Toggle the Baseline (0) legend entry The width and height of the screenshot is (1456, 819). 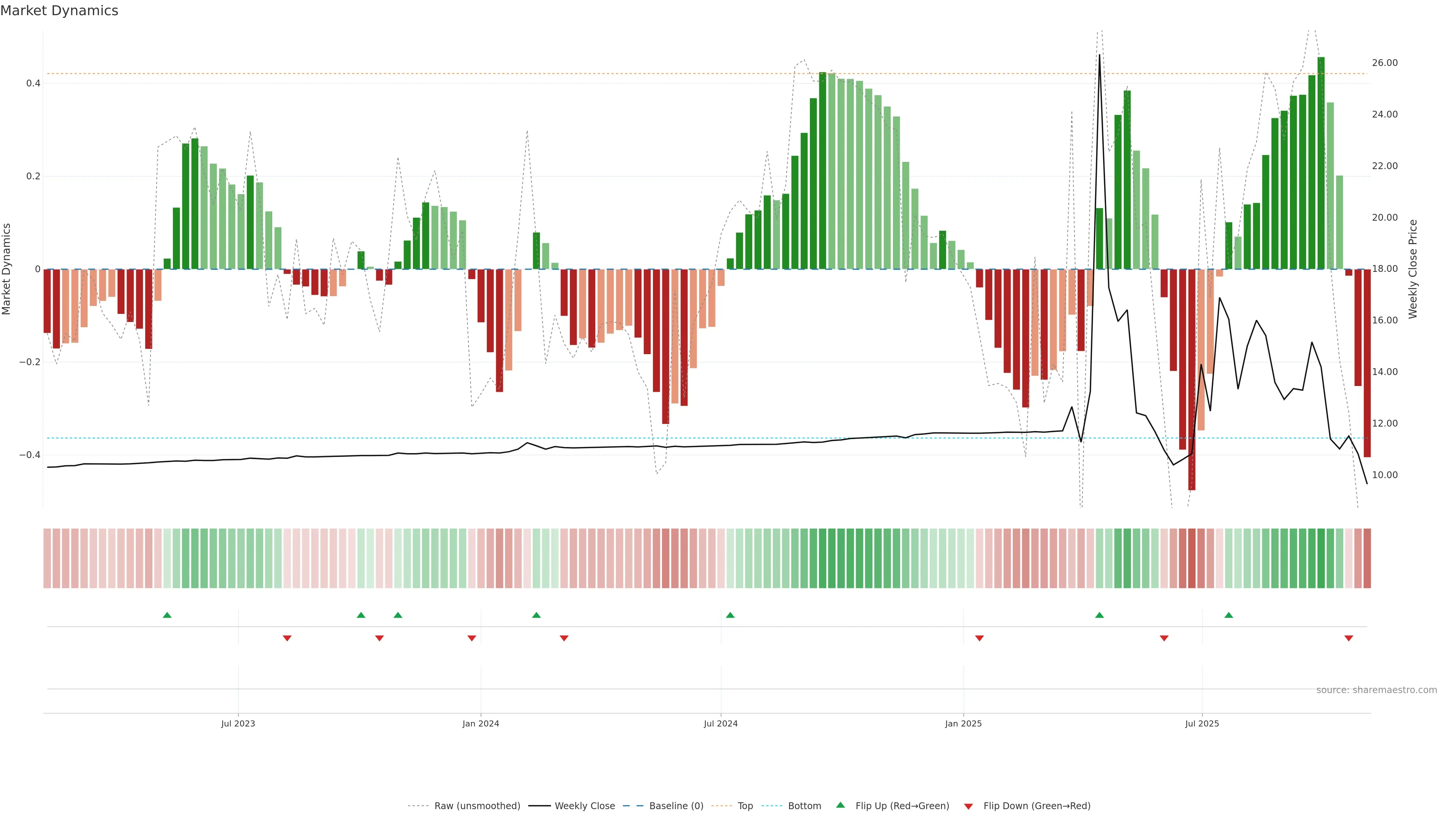[676, 806]
